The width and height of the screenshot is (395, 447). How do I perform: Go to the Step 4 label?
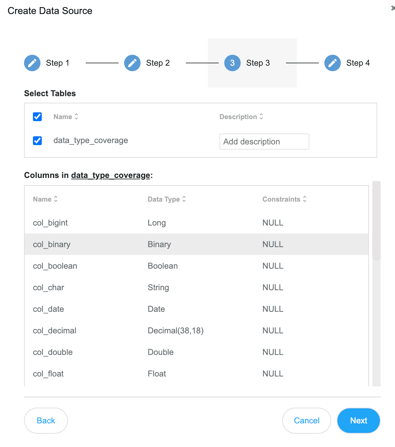[358, 63]
